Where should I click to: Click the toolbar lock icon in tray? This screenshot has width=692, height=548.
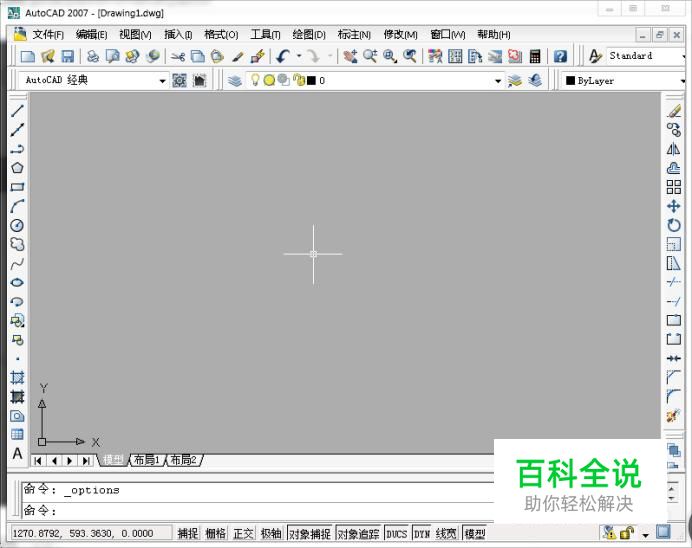(x=626, y=533)
